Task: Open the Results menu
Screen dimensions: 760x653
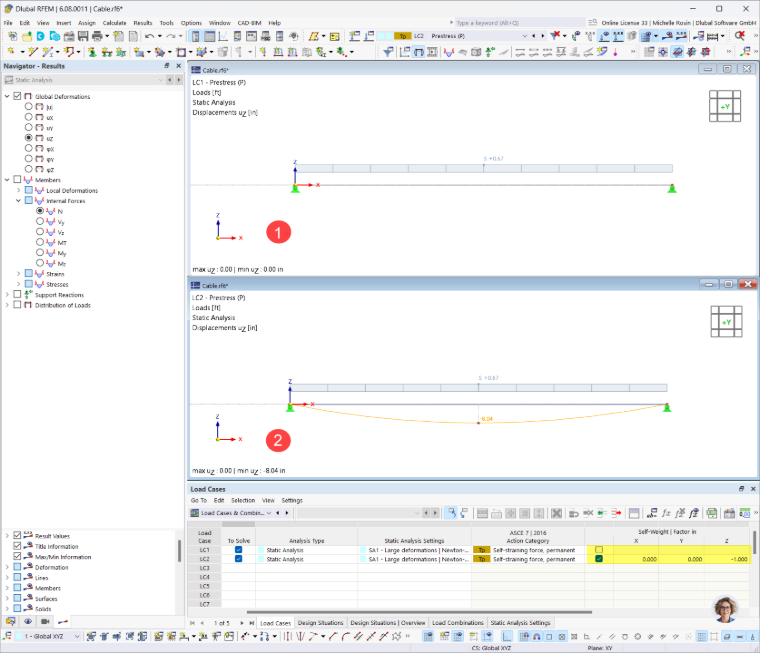Action: 143,23
